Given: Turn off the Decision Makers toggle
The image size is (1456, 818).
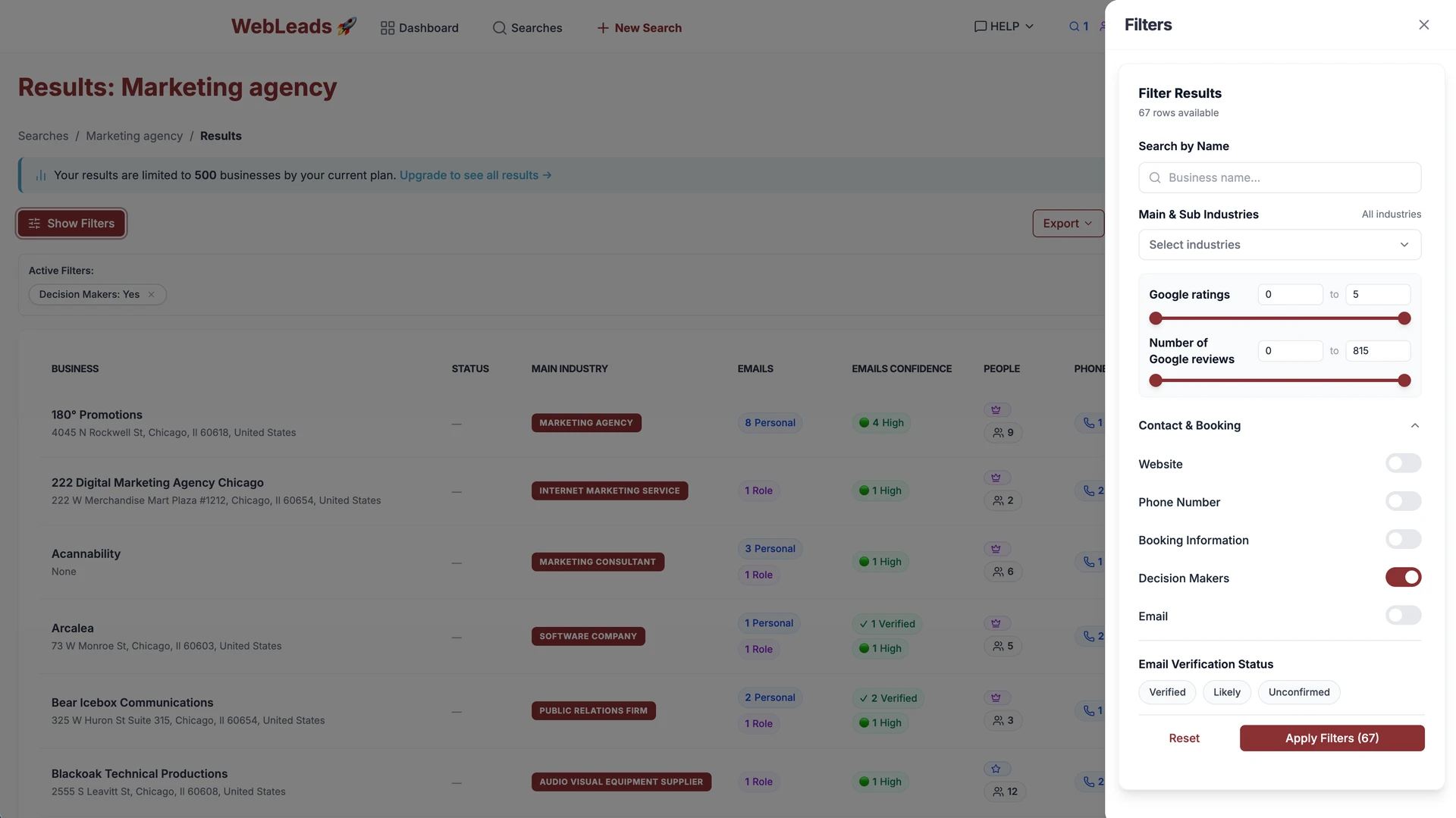Looking at the screenshot, I should [x=1402, y=578].
